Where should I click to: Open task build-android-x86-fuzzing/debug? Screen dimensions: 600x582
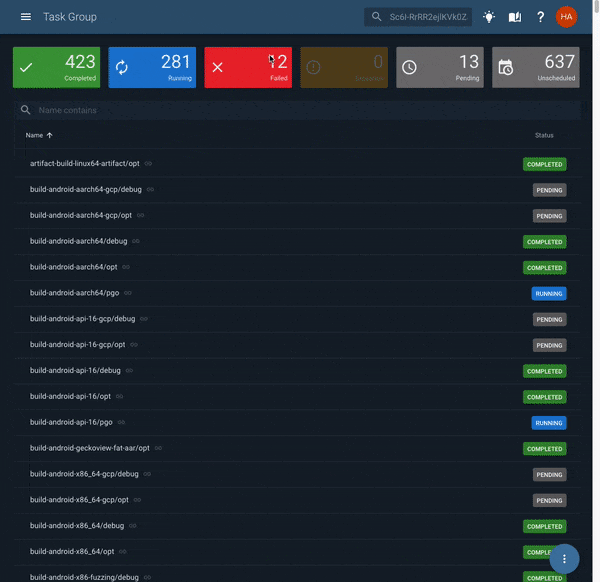(84, 577)
